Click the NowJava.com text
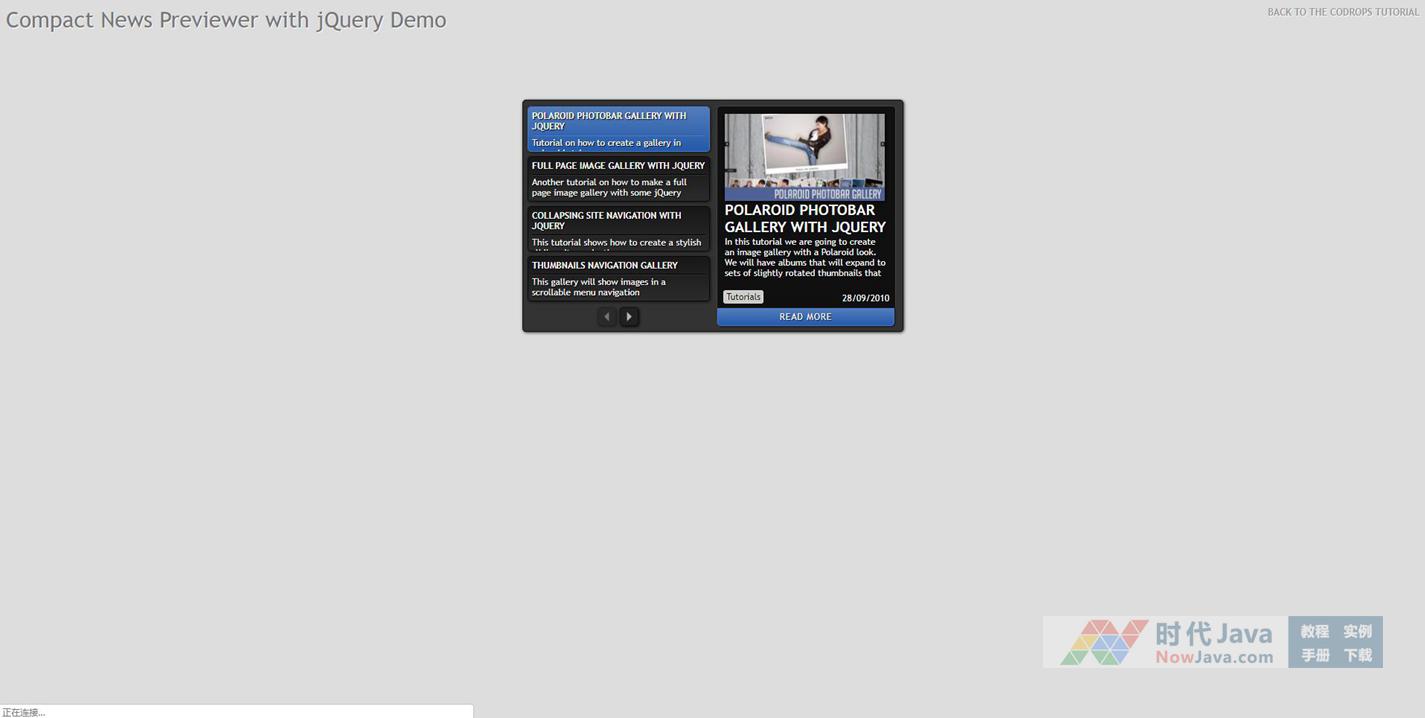 1213,657
